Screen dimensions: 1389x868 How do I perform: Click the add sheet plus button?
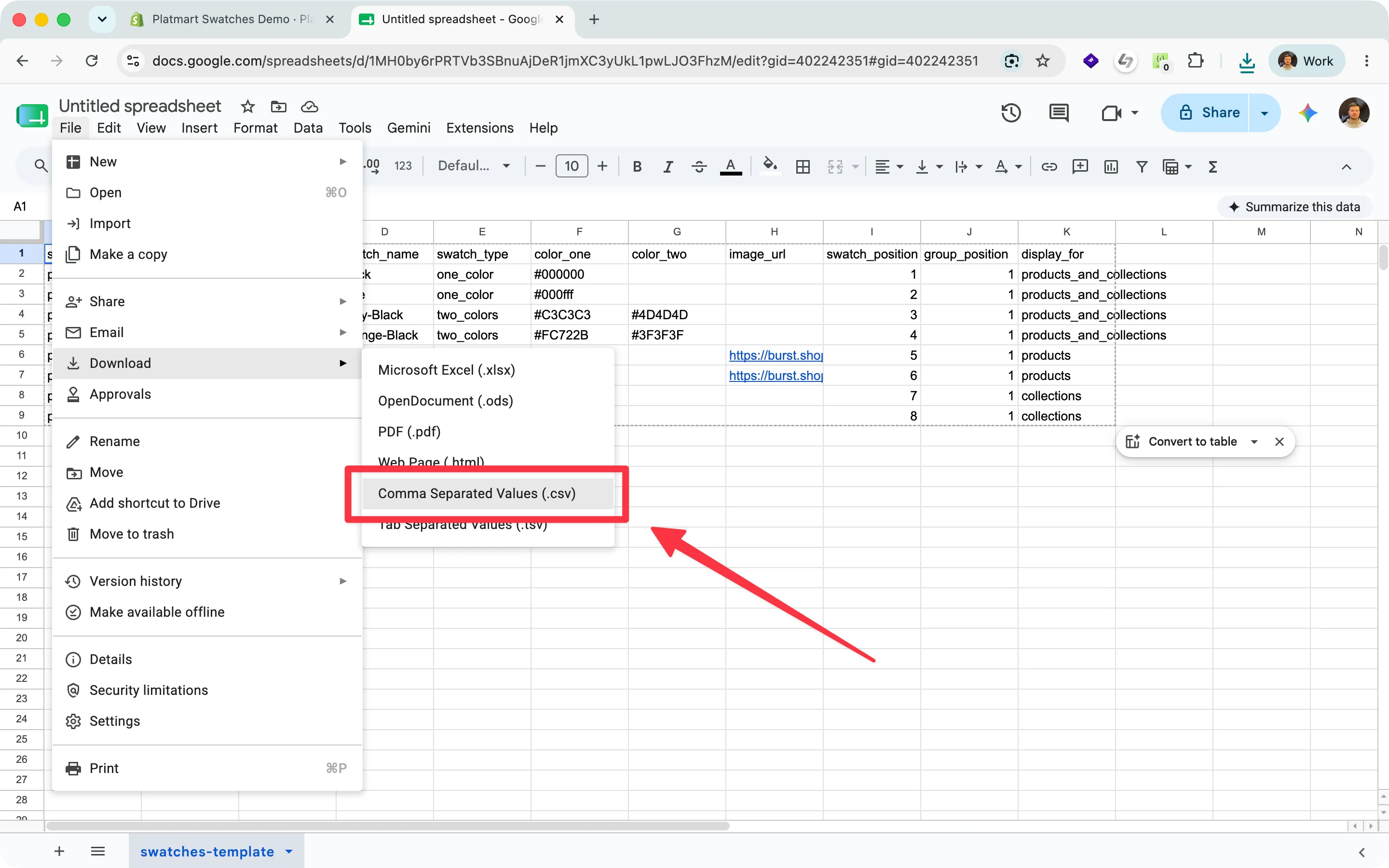coord(59,851)
